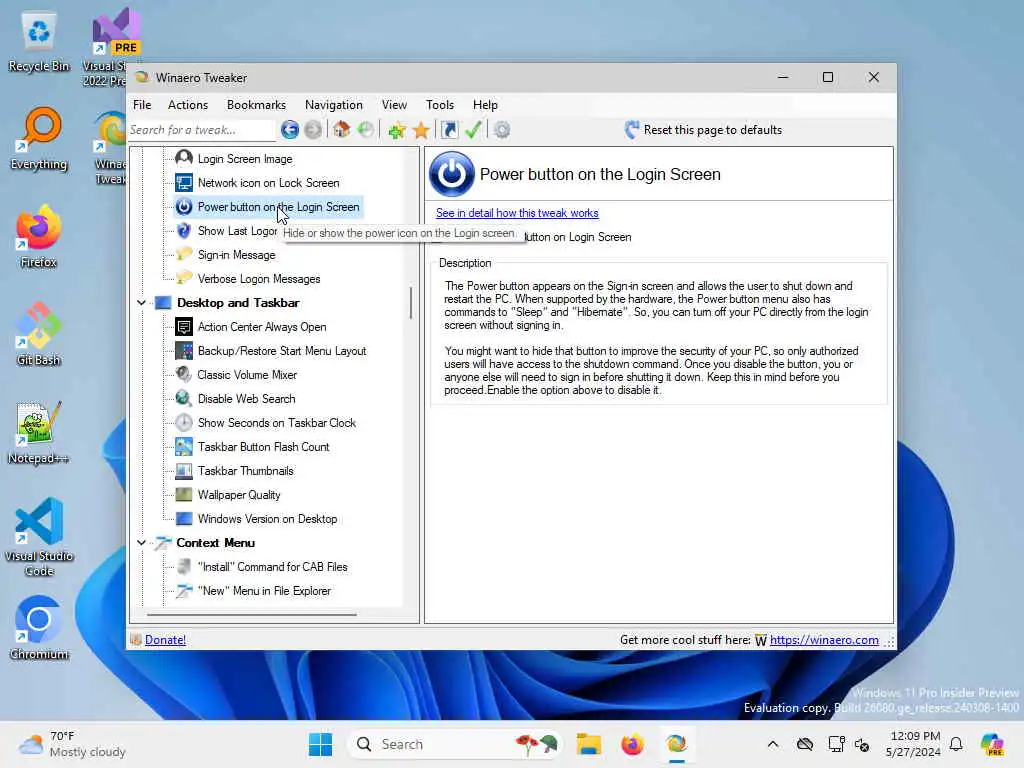
Task: Select Visual Studio Code desktop shortcut
Action: click(39, 537)
